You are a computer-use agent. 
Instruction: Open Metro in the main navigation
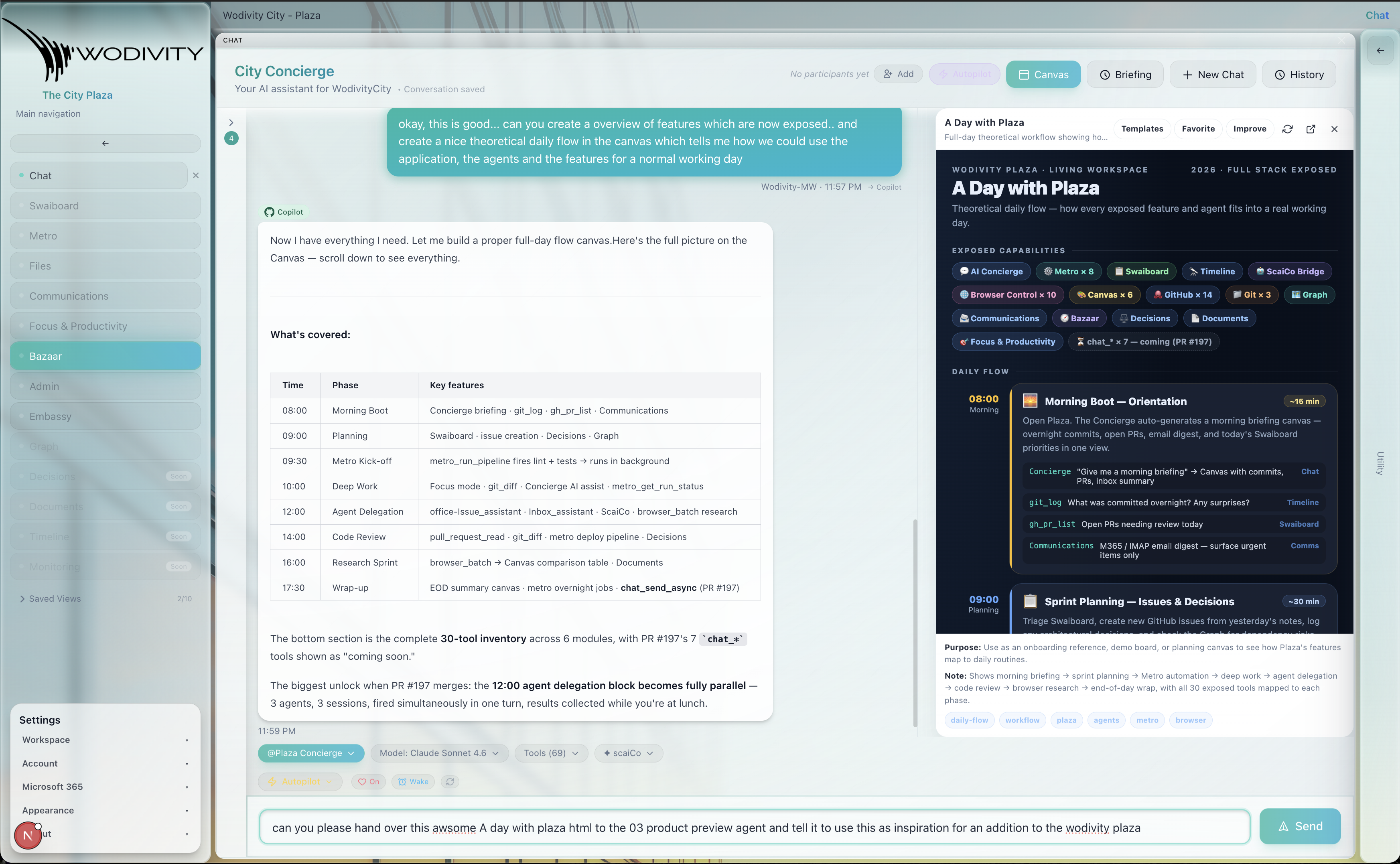[105, 236]
